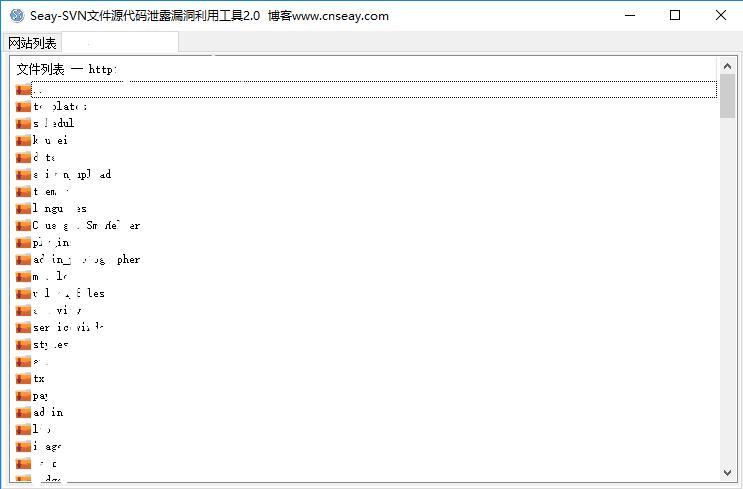Select the upload folder row text
The width and height of the screenshot is (743, 489).
[72, 174]
